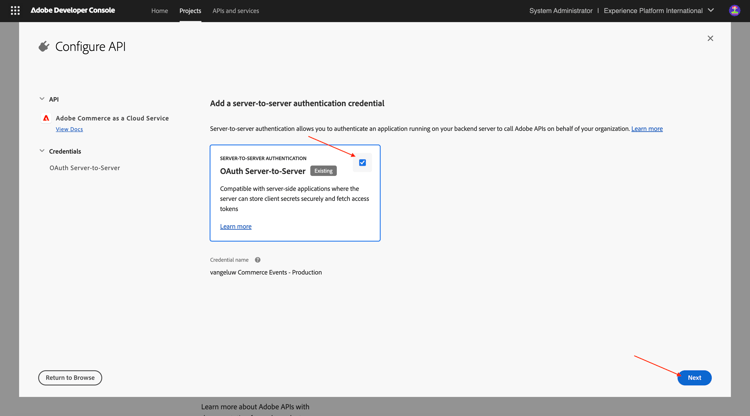Select OAuth Server-to-Server in sidebar
This screenshot has width=750, height=416.
85,168
